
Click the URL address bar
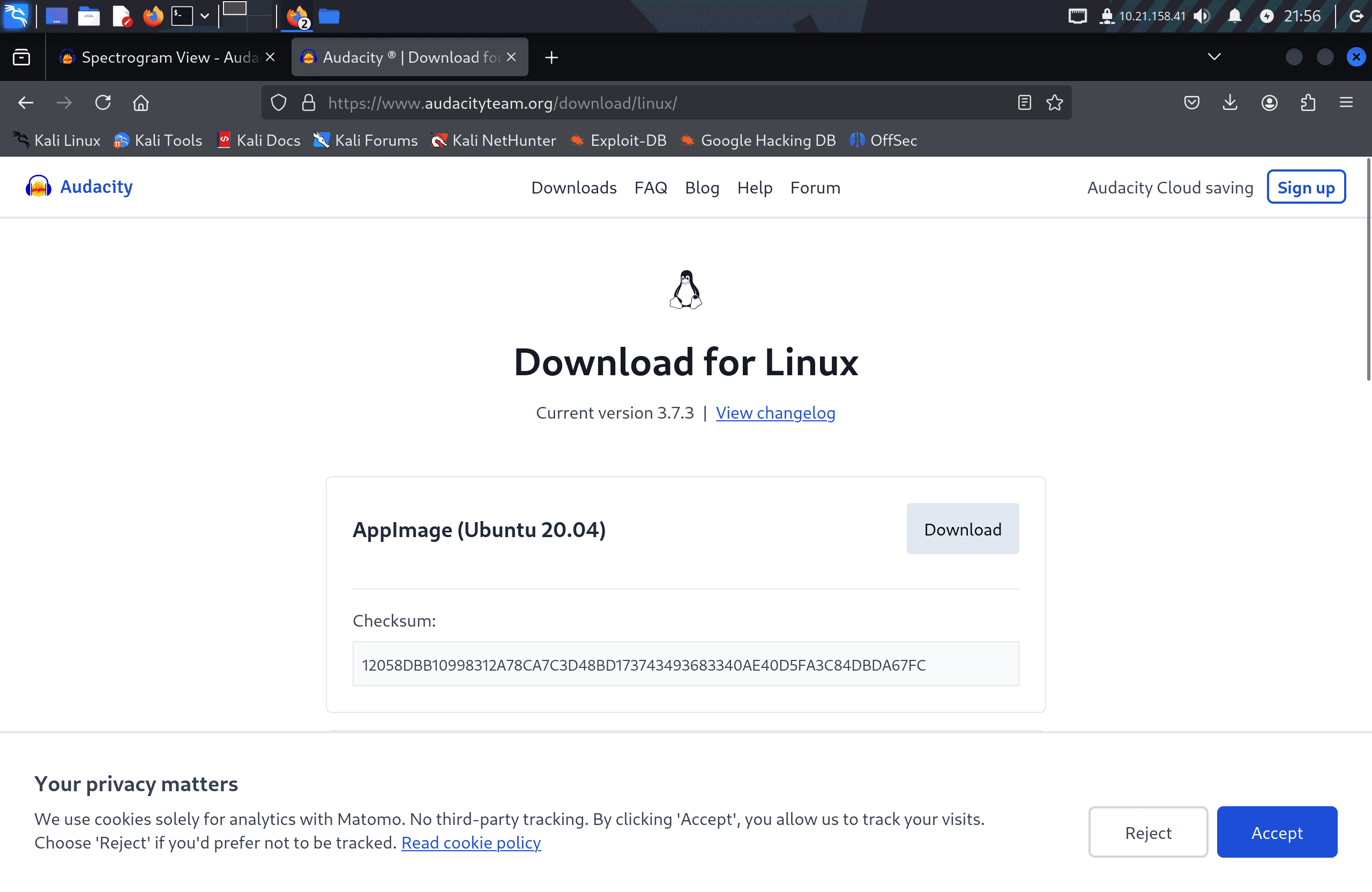click(666, 103)
